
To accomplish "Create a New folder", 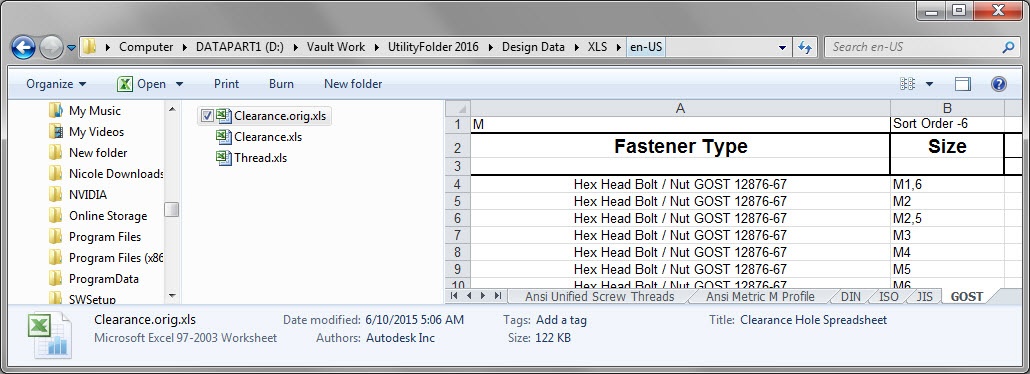I will [353, 84].
